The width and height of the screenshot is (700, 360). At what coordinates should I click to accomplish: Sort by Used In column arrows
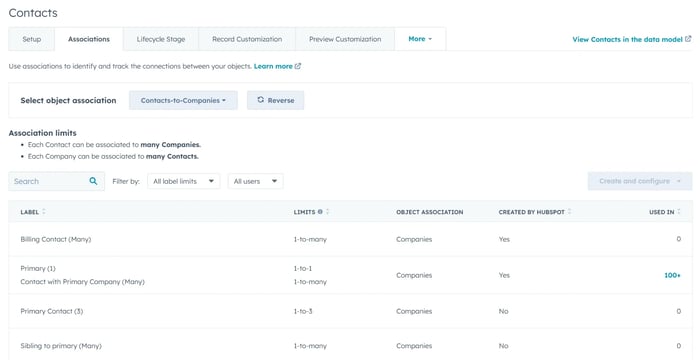[x=679, y=212]
